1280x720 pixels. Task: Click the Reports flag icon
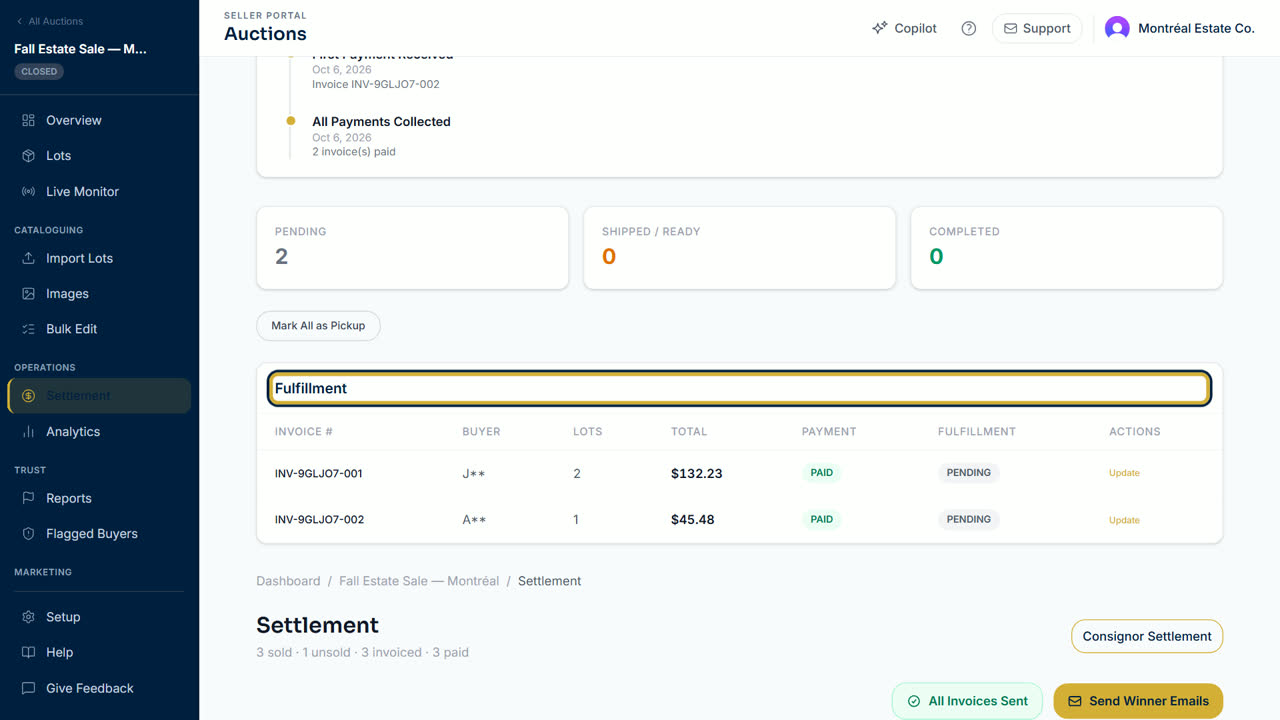(x=28, y=498)
